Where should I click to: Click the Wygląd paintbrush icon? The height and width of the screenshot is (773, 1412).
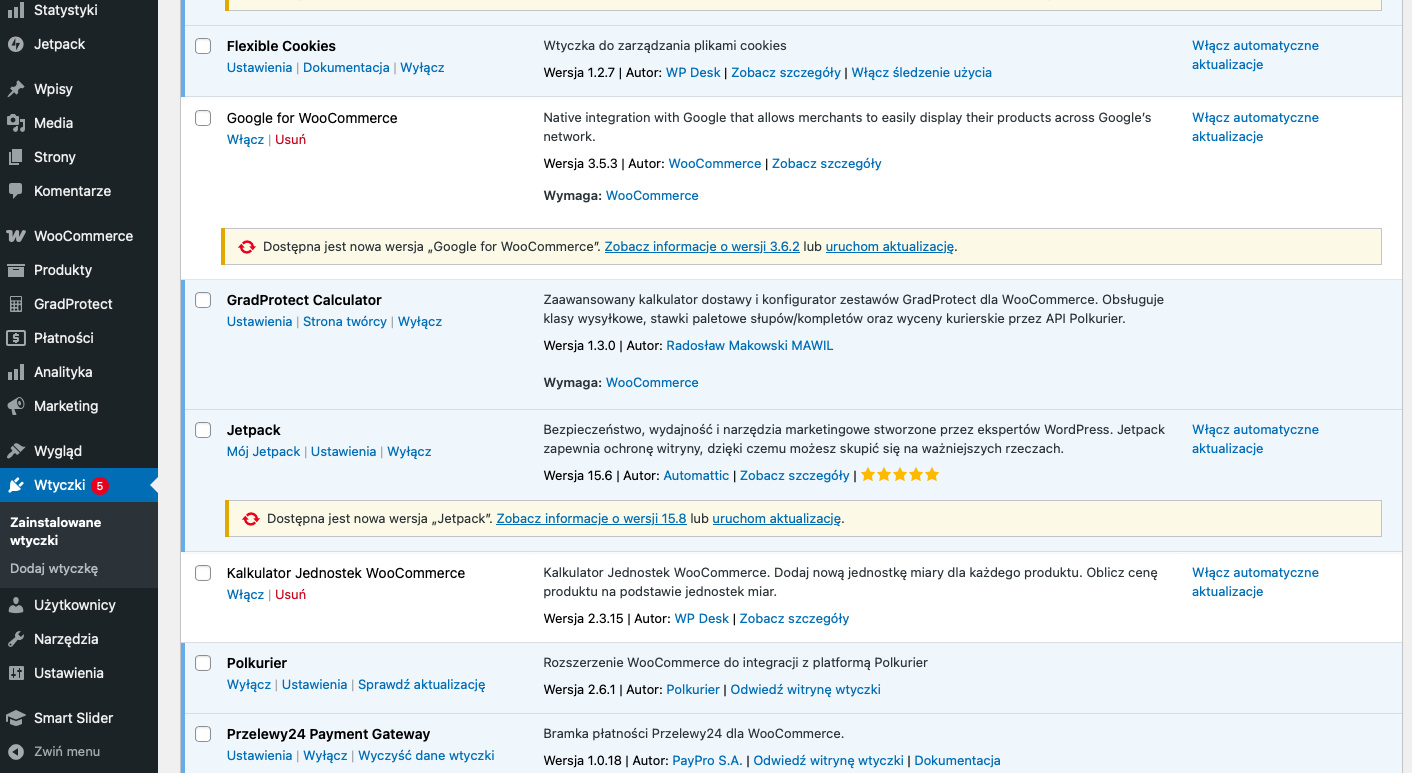(x=16, y=451)
